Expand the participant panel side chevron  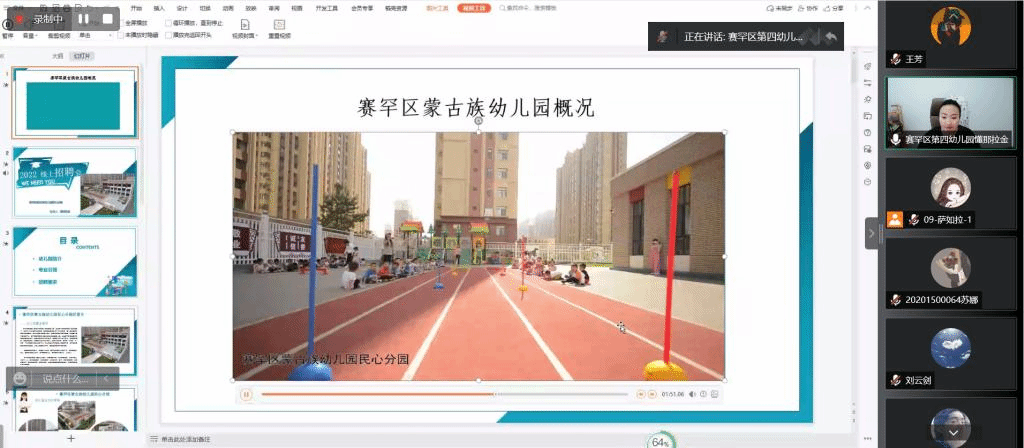click(x=871, y=233)
